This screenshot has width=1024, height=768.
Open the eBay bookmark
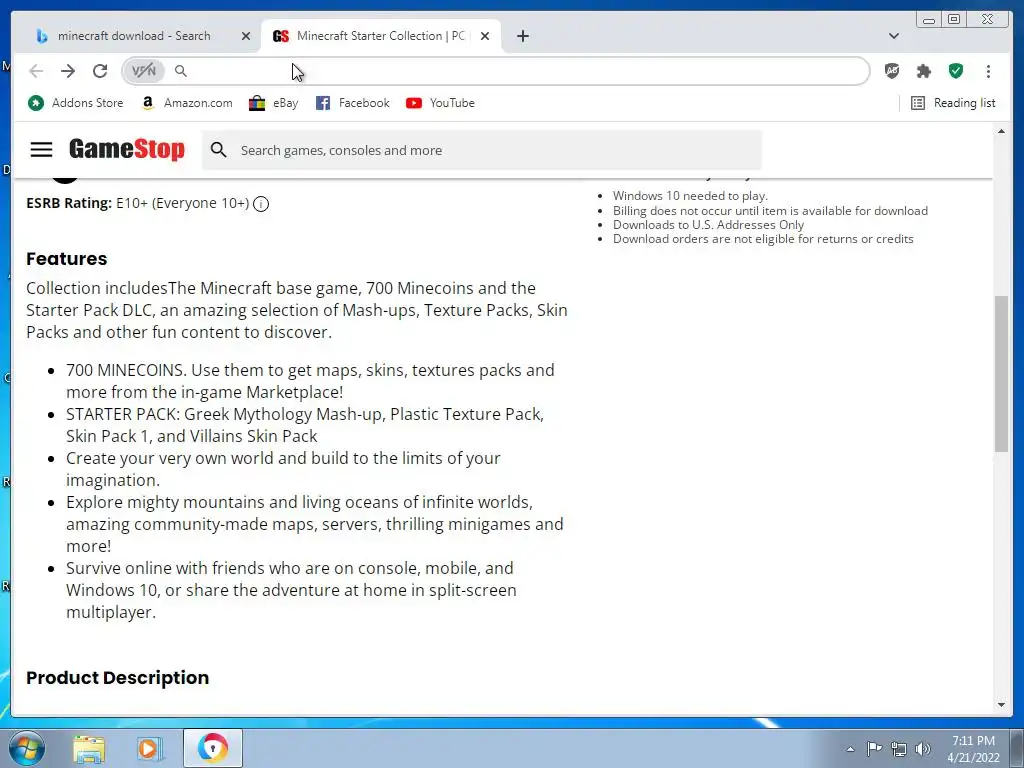point(274,103)
